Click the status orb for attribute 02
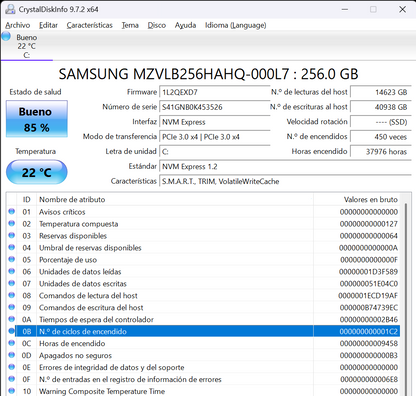This screenshot has height=396, width=416. coord(12,223)
